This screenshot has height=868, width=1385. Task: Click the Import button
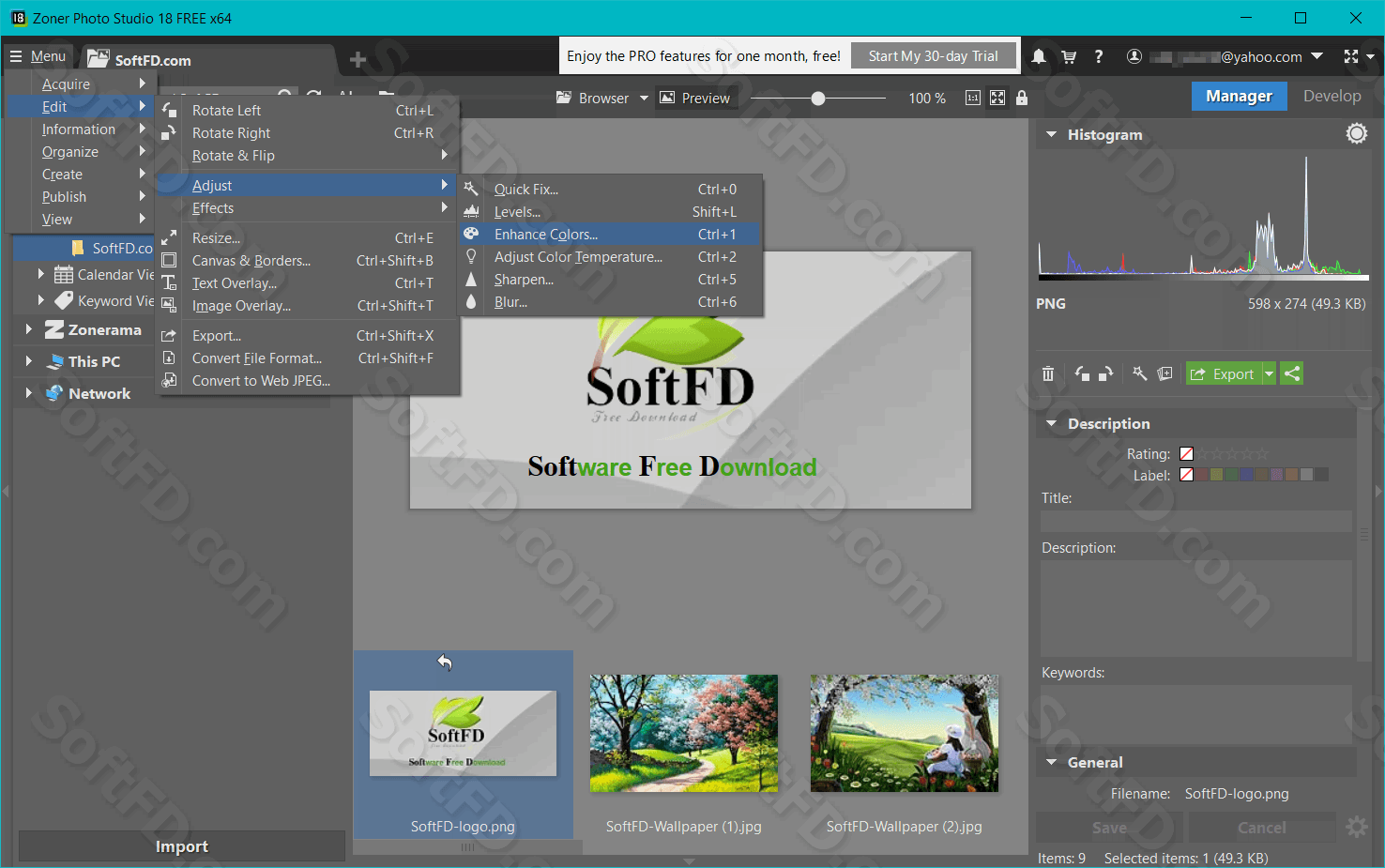182,846
